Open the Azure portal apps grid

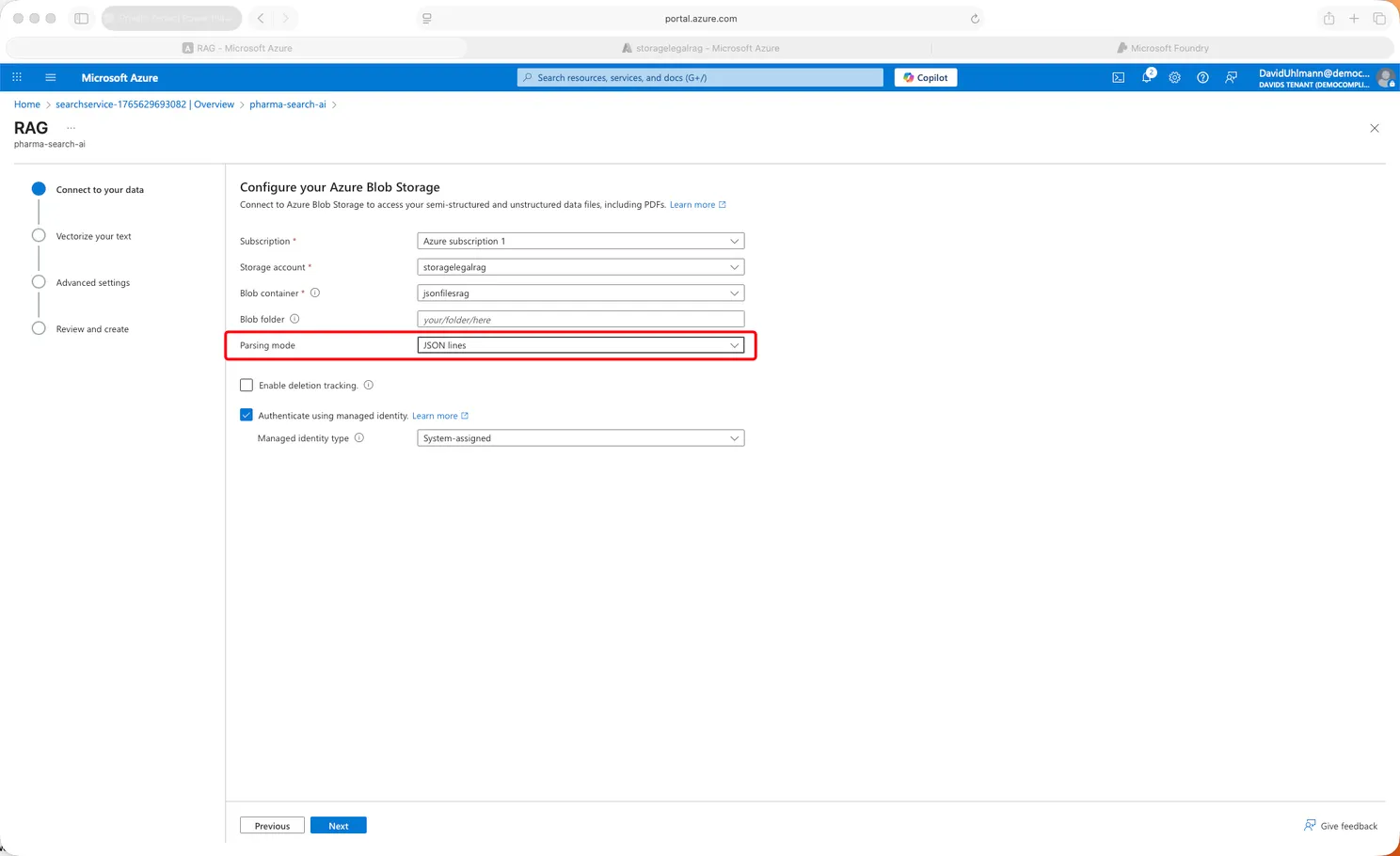coord(17,77)
